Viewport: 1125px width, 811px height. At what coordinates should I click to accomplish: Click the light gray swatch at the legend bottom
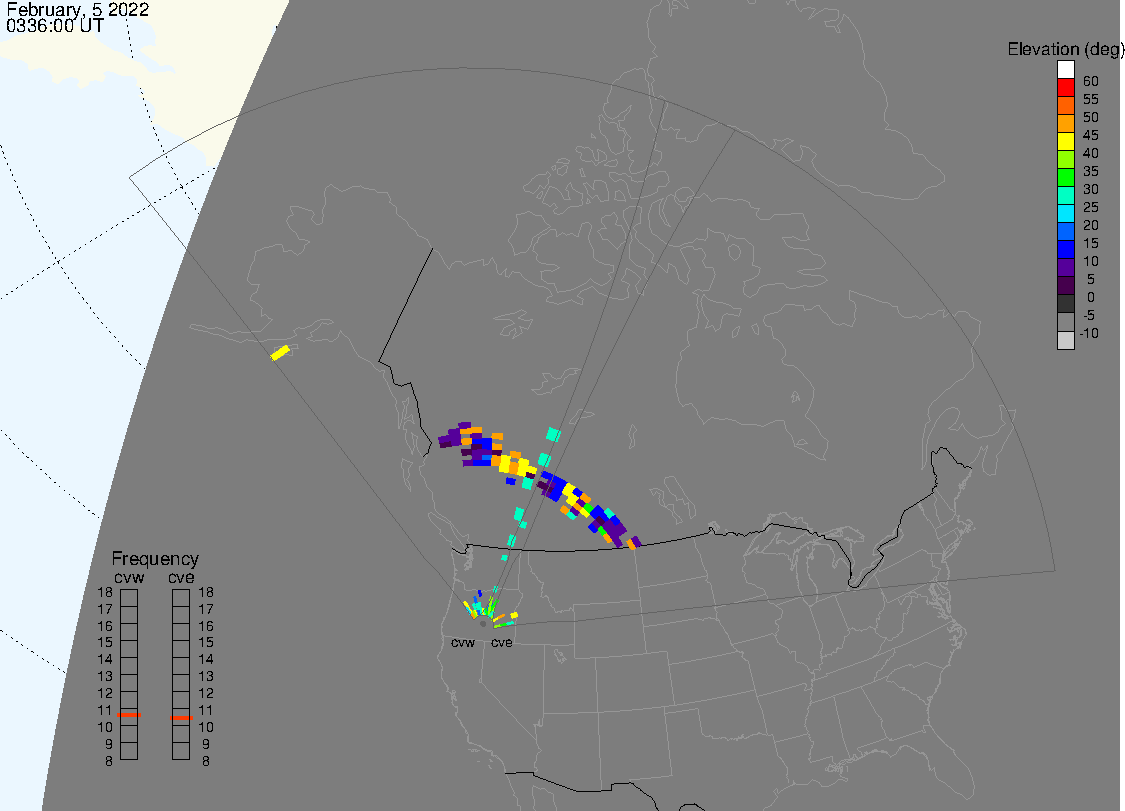coord(1065,340)
